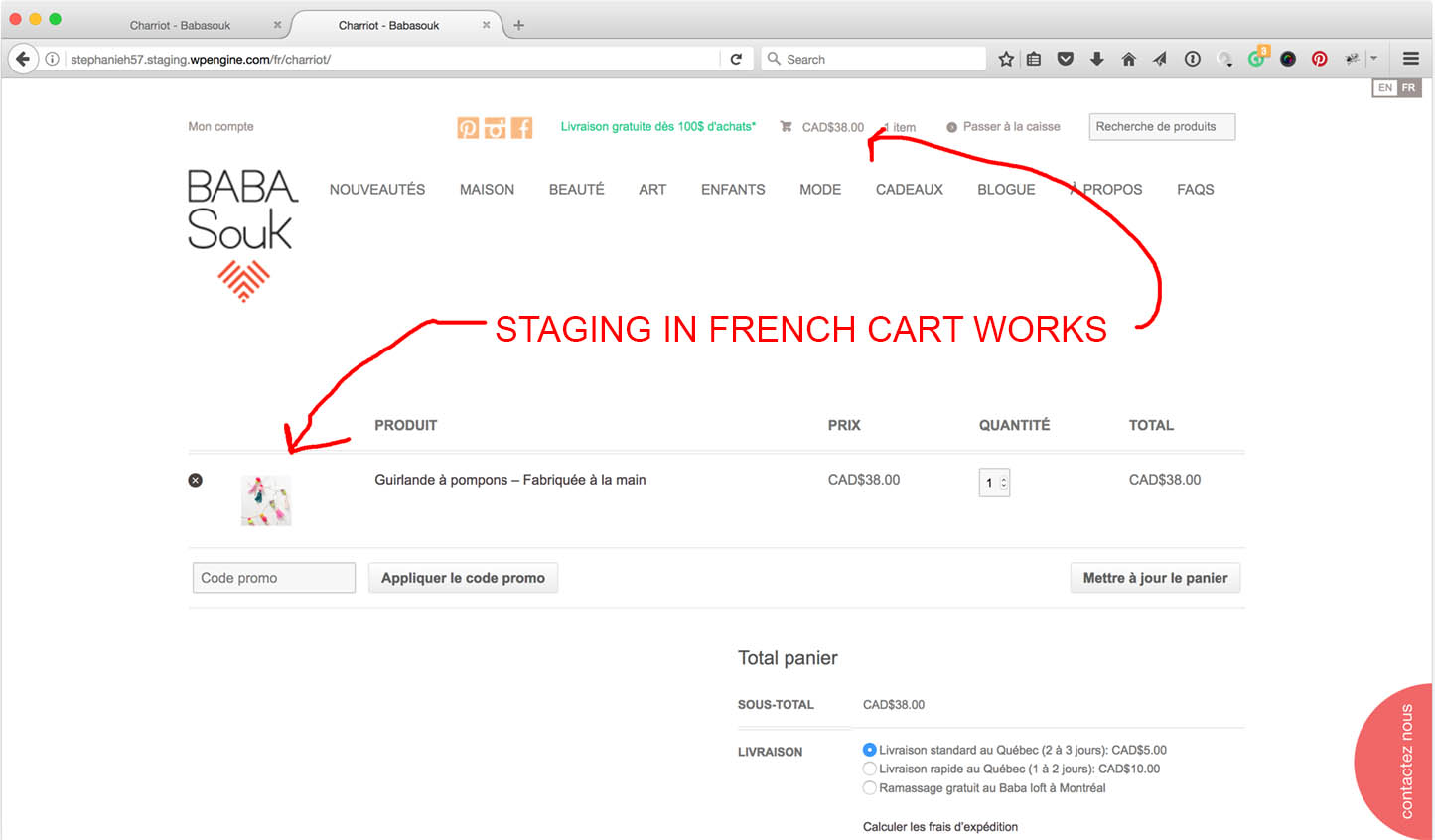Click the Livraison gratuite dès 100$ d'achats link
Image resolution: width=1435 pixels, height=840 pixels.
[658, 127]
